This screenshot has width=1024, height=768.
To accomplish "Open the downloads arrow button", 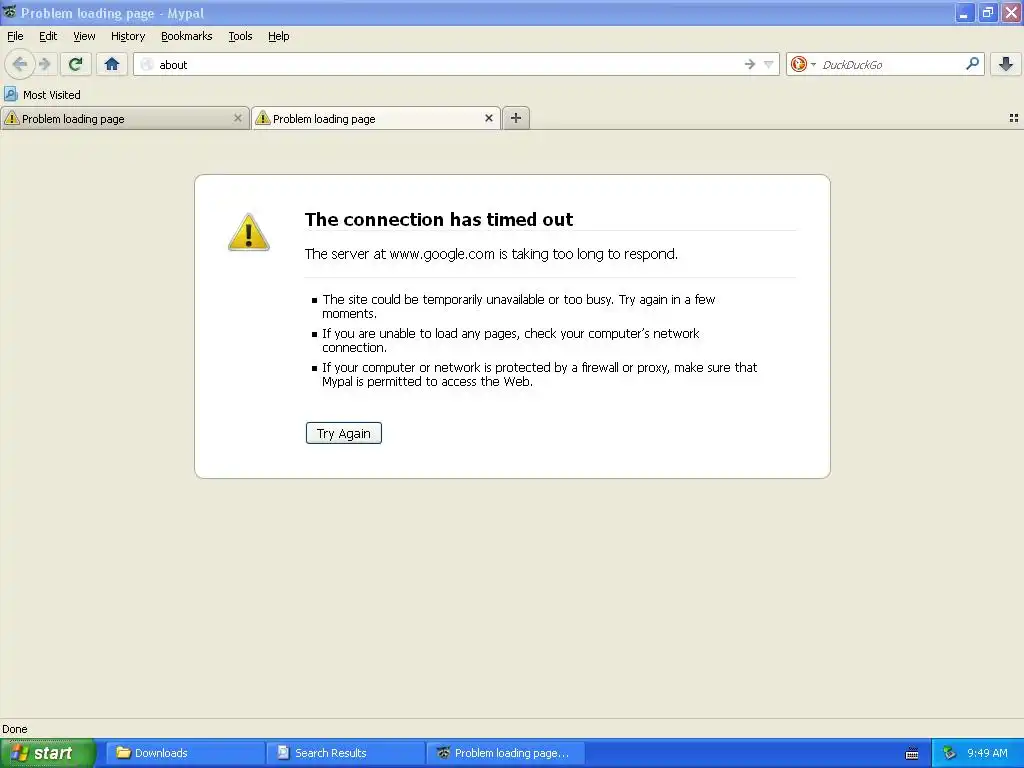I will pyautogui.click(x=1006, y=64).
